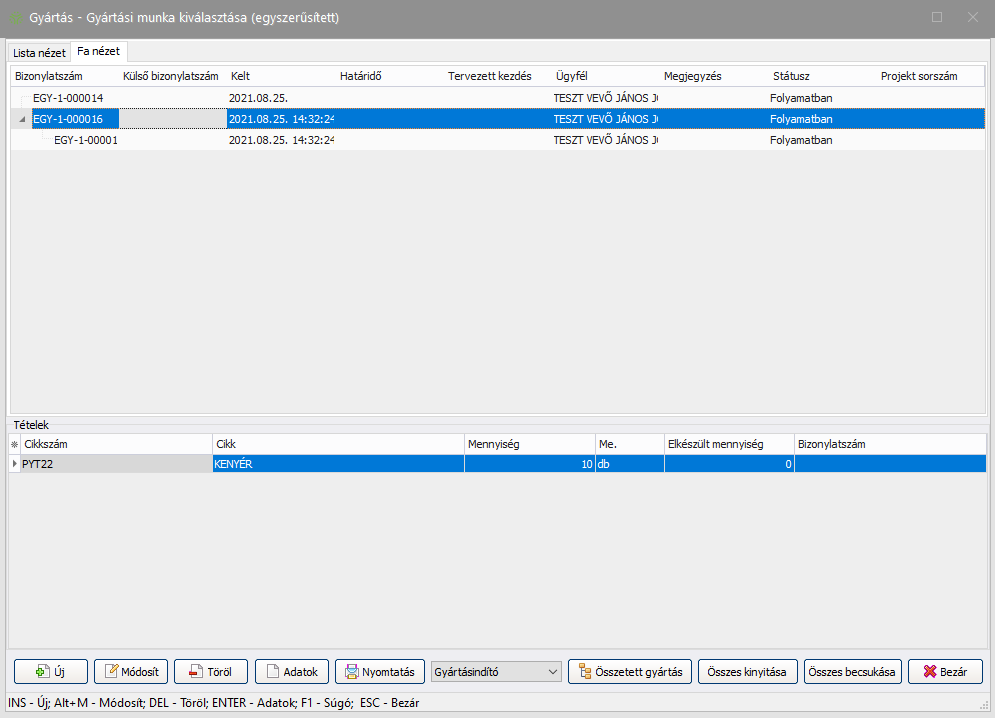This screenshot has height=718, width=995.
Task: Click the green plus Új icon
Action: click(42, 672)
